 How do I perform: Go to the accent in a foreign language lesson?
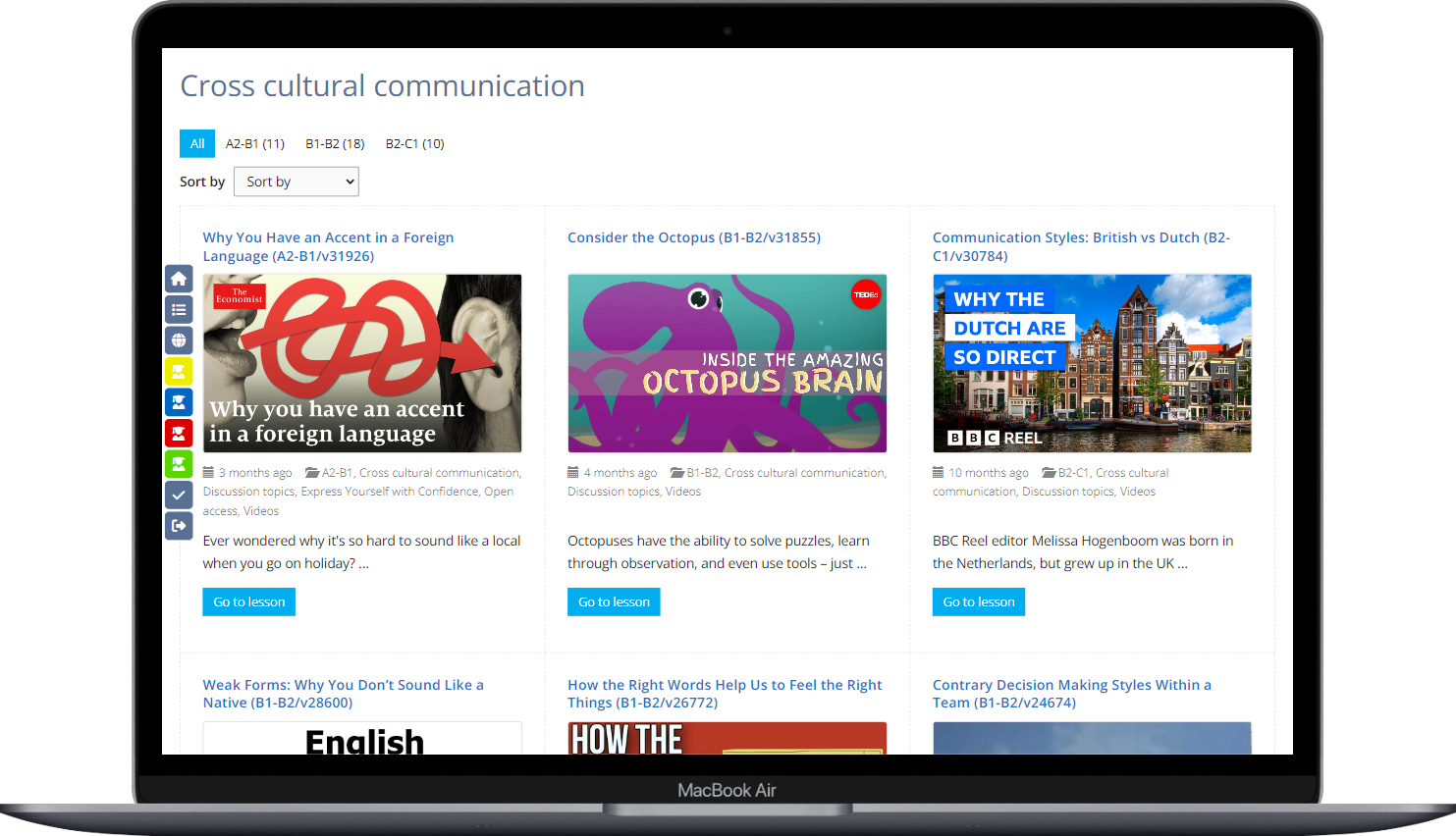click(249, 601)
